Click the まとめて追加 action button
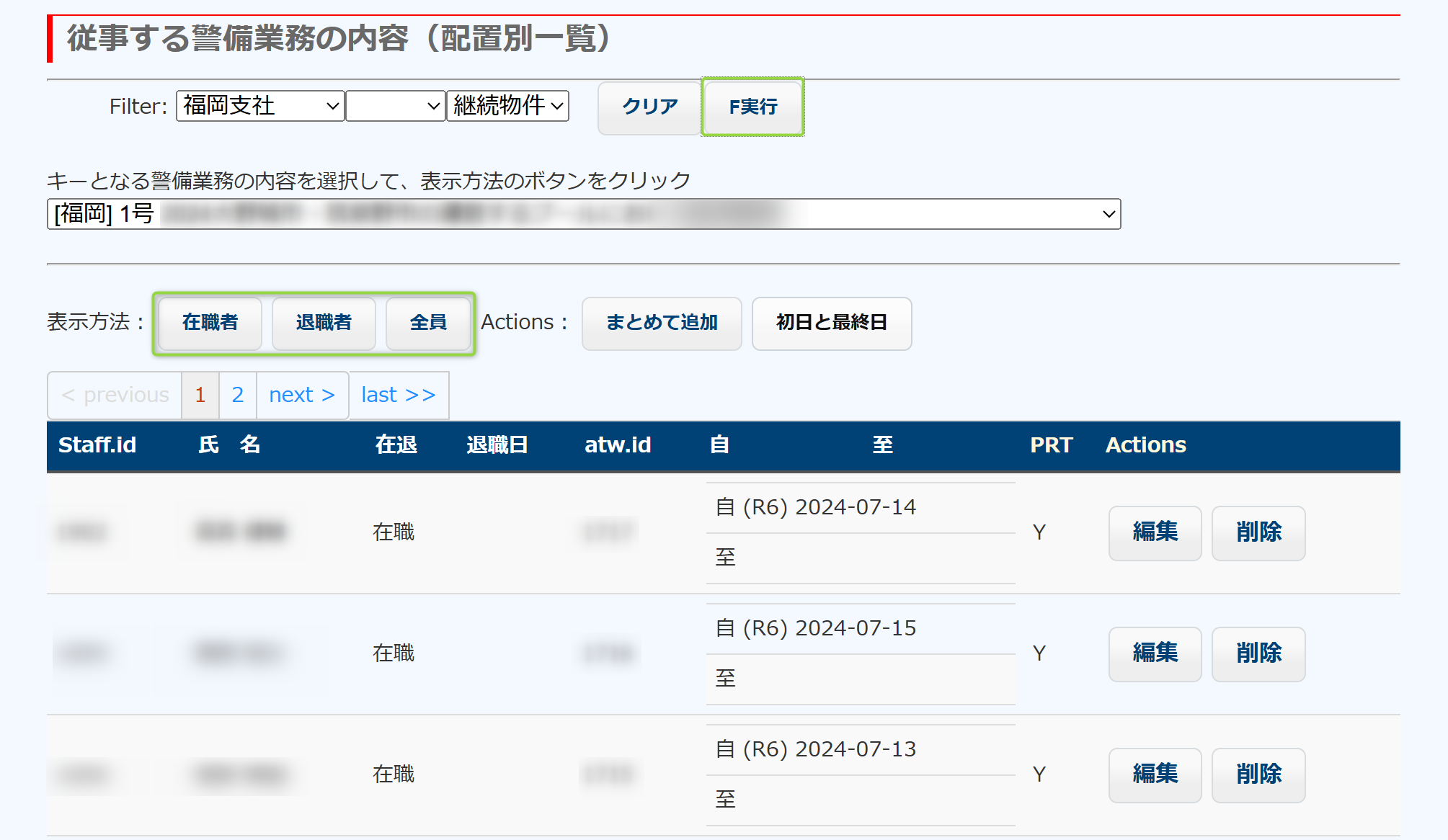Image resolution: width=1448 pixels, height=840 pixels. pyautogui.click(x=661, y=323)
